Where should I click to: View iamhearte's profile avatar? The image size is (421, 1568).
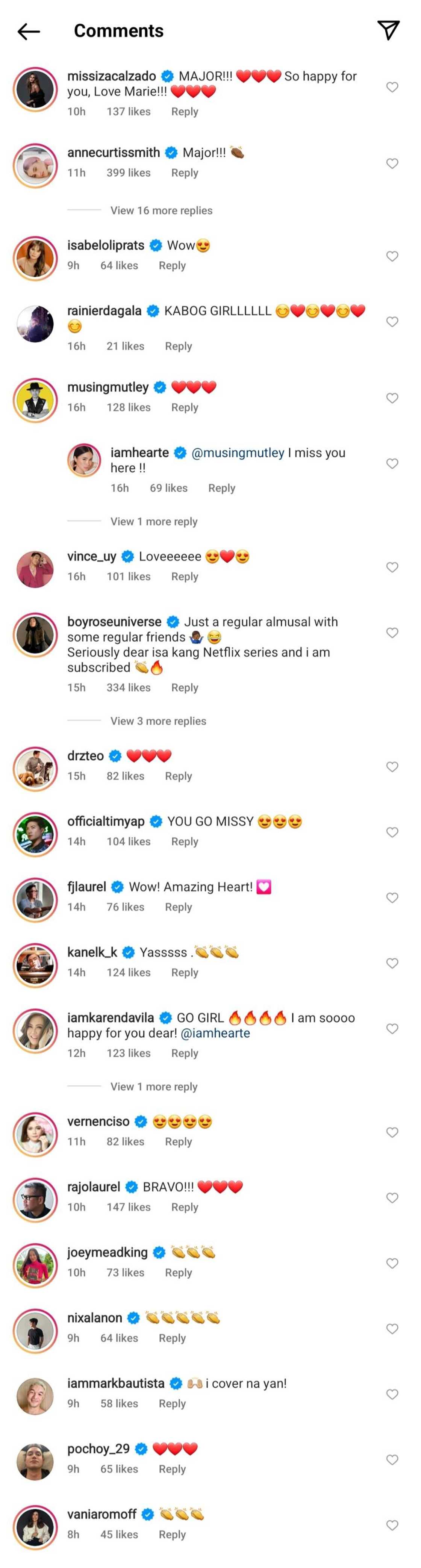84,460
